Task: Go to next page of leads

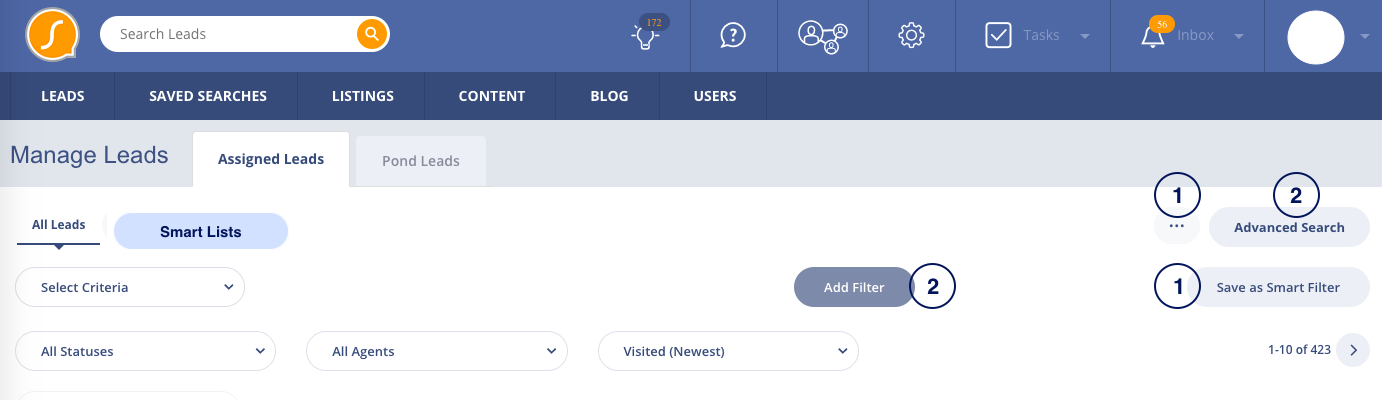Action: tap(1353, 350)
